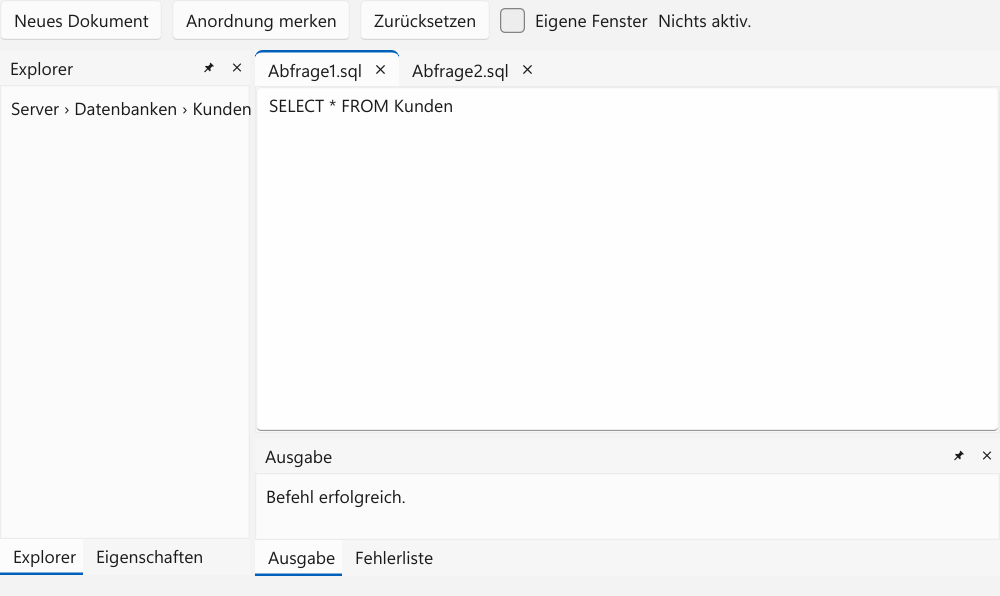Click the Explorer panel title
Screen dimensions: 1000x596
pyautogui.click(x=41, y=69)
